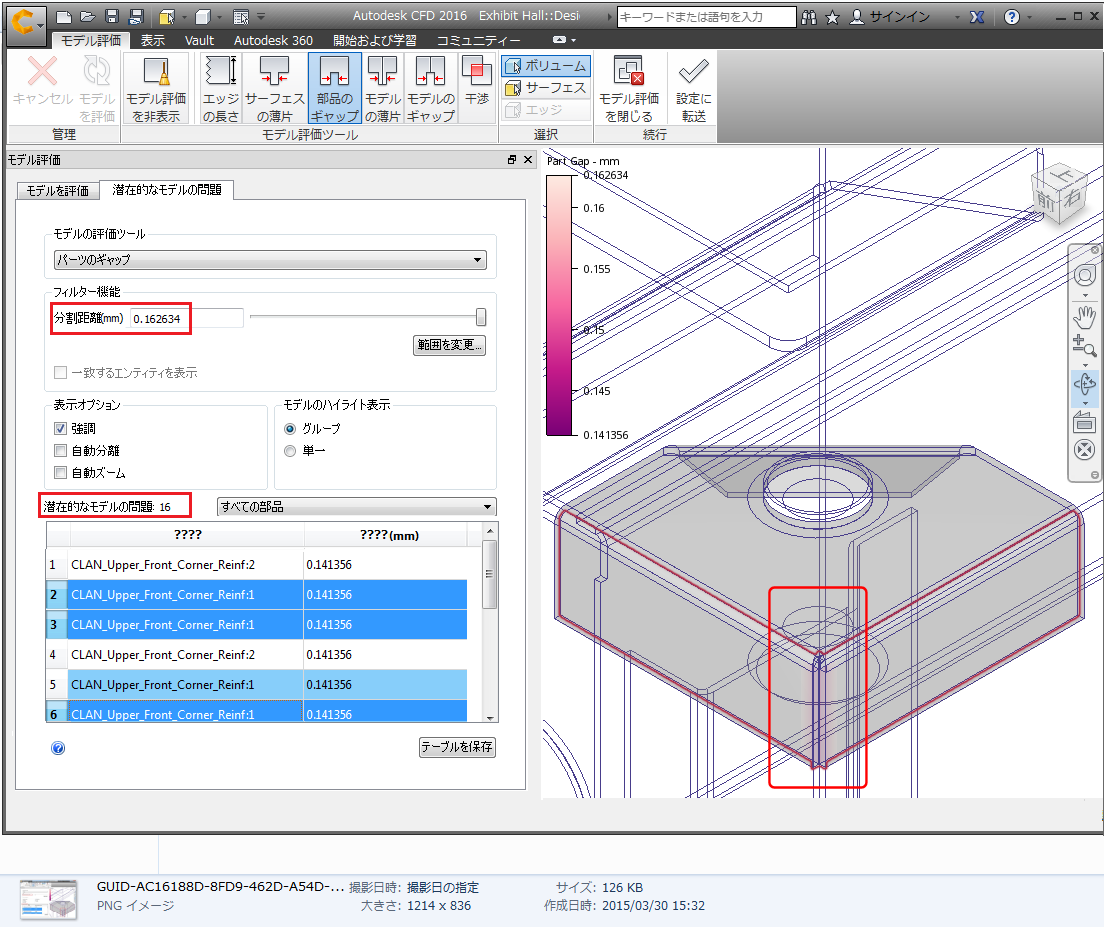
Task: Click the Autodesk Exchange X icon
Action: point(977,17)
